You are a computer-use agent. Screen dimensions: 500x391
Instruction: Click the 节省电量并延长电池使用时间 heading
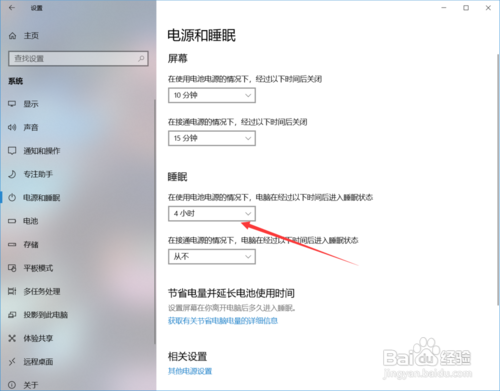231,293
